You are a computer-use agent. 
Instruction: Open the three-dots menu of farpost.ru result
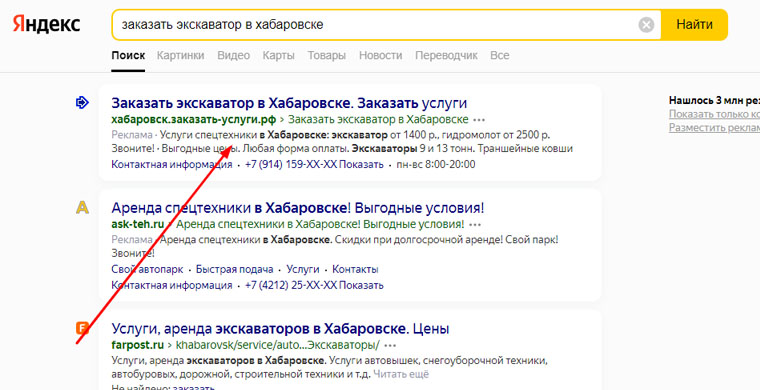(390, 346)
